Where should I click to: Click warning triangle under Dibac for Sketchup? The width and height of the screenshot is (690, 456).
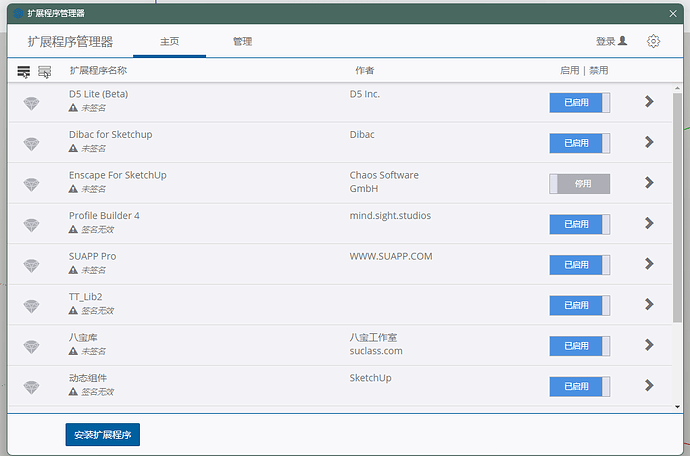point(73,148)
